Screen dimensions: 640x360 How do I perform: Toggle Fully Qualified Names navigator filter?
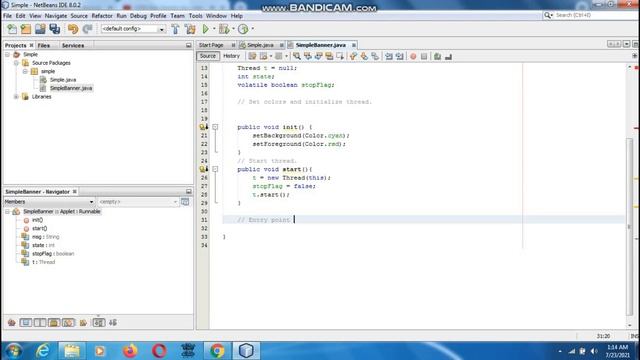[x=83, y=322]
